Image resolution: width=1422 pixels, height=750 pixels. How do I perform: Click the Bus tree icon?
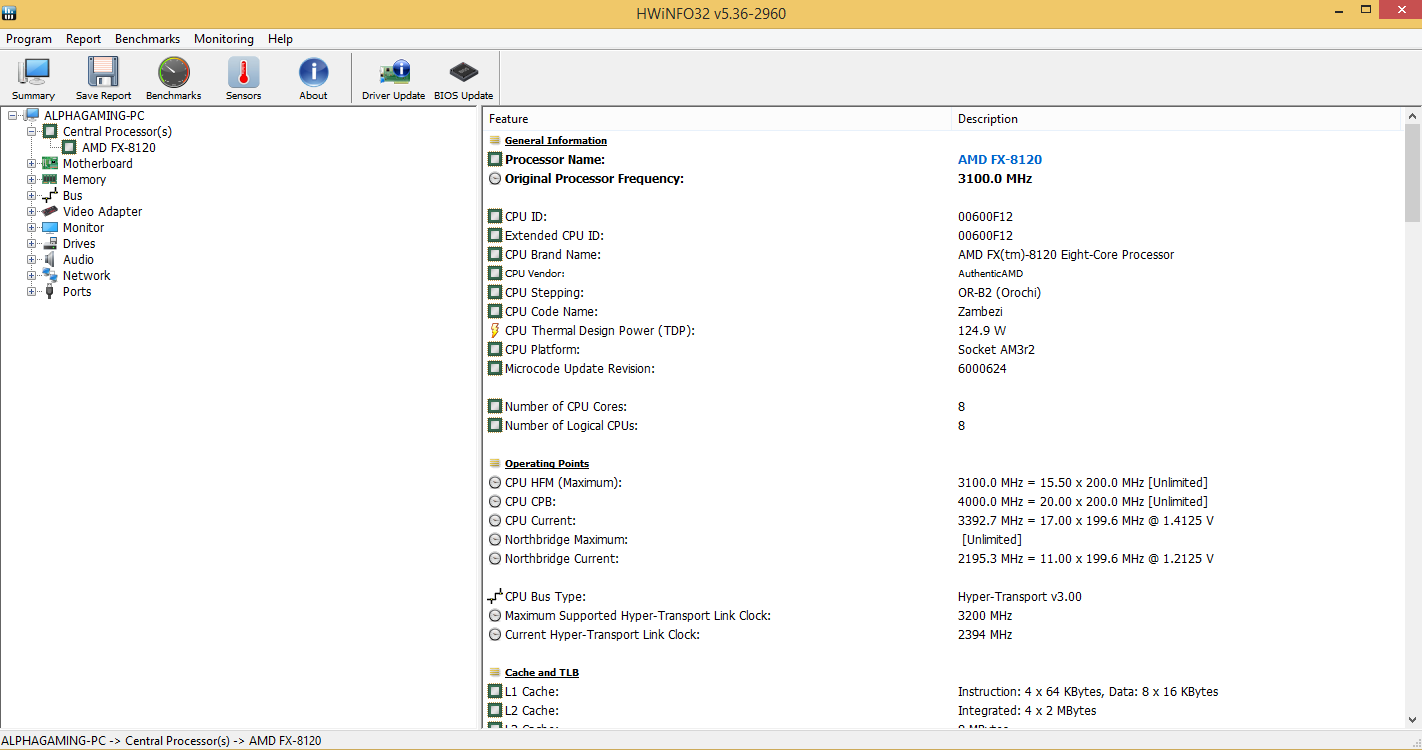[49, 195]
